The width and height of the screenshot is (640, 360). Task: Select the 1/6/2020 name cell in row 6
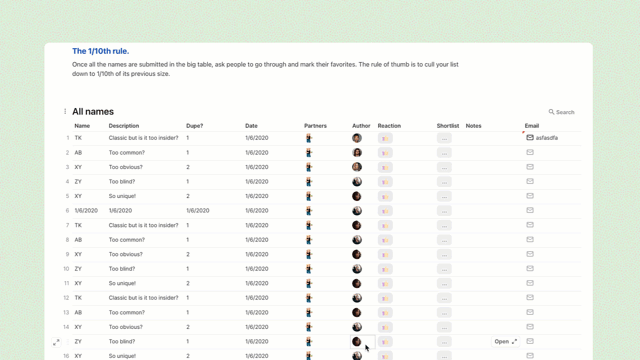[x=86, y=211]
